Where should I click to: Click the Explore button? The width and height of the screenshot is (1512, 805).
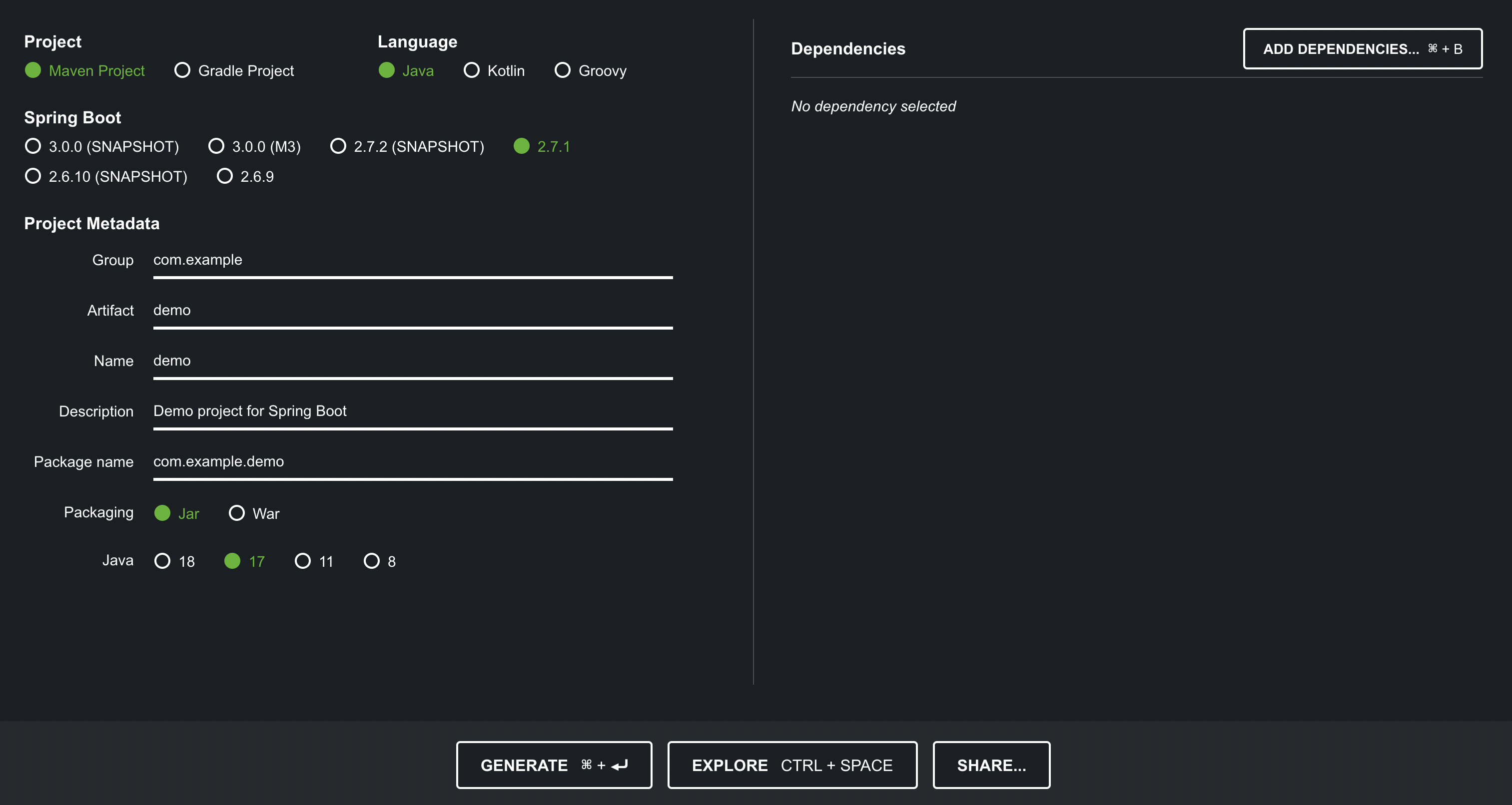pos(792,765)
